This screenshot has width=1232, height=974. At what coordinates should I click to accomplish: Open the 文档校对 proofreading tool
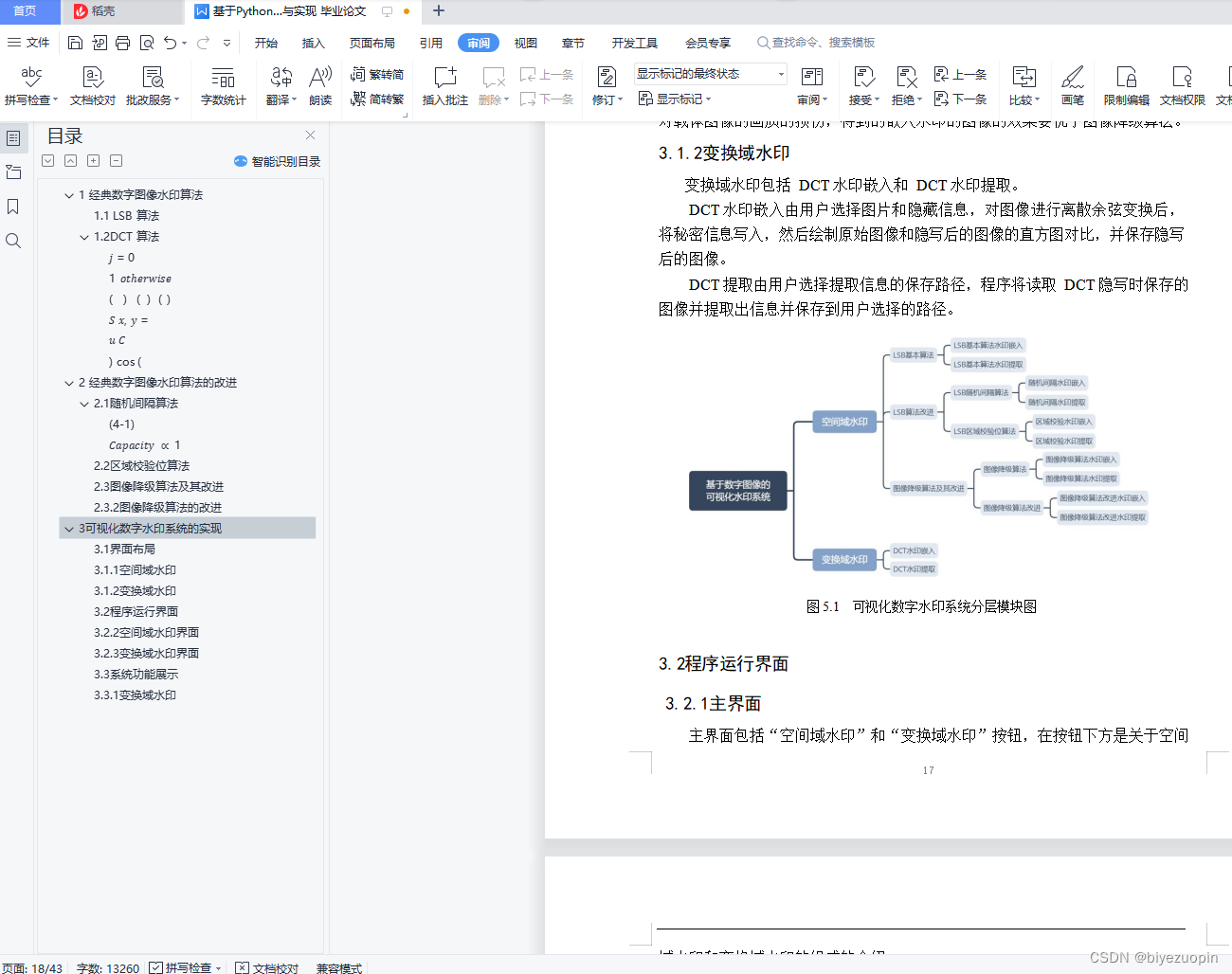pyautogui.click(x=93, y=83)
